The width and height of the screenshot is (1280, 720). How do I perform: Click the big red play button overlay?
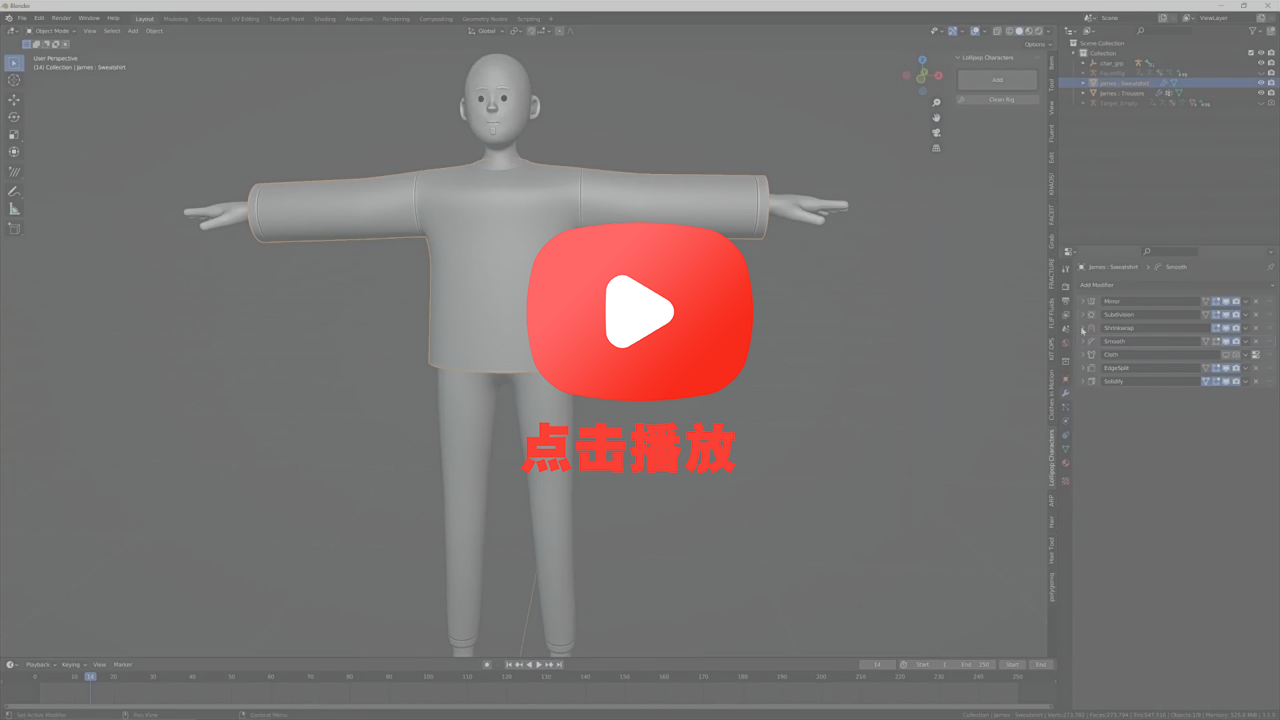click(640, 314)
